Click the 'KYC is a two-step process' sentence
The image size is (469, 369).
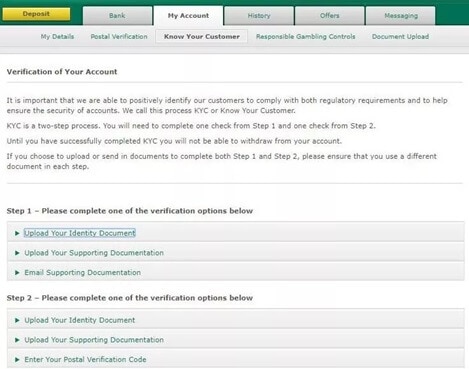pyautogui.click(x=191, y=126)
